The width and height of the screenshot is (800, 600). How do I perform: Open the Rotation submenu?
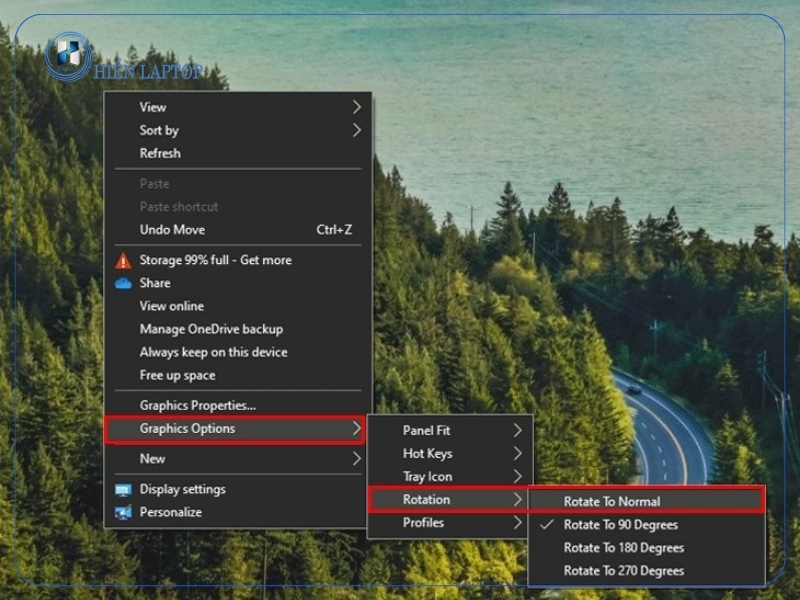tap(449, 499)
